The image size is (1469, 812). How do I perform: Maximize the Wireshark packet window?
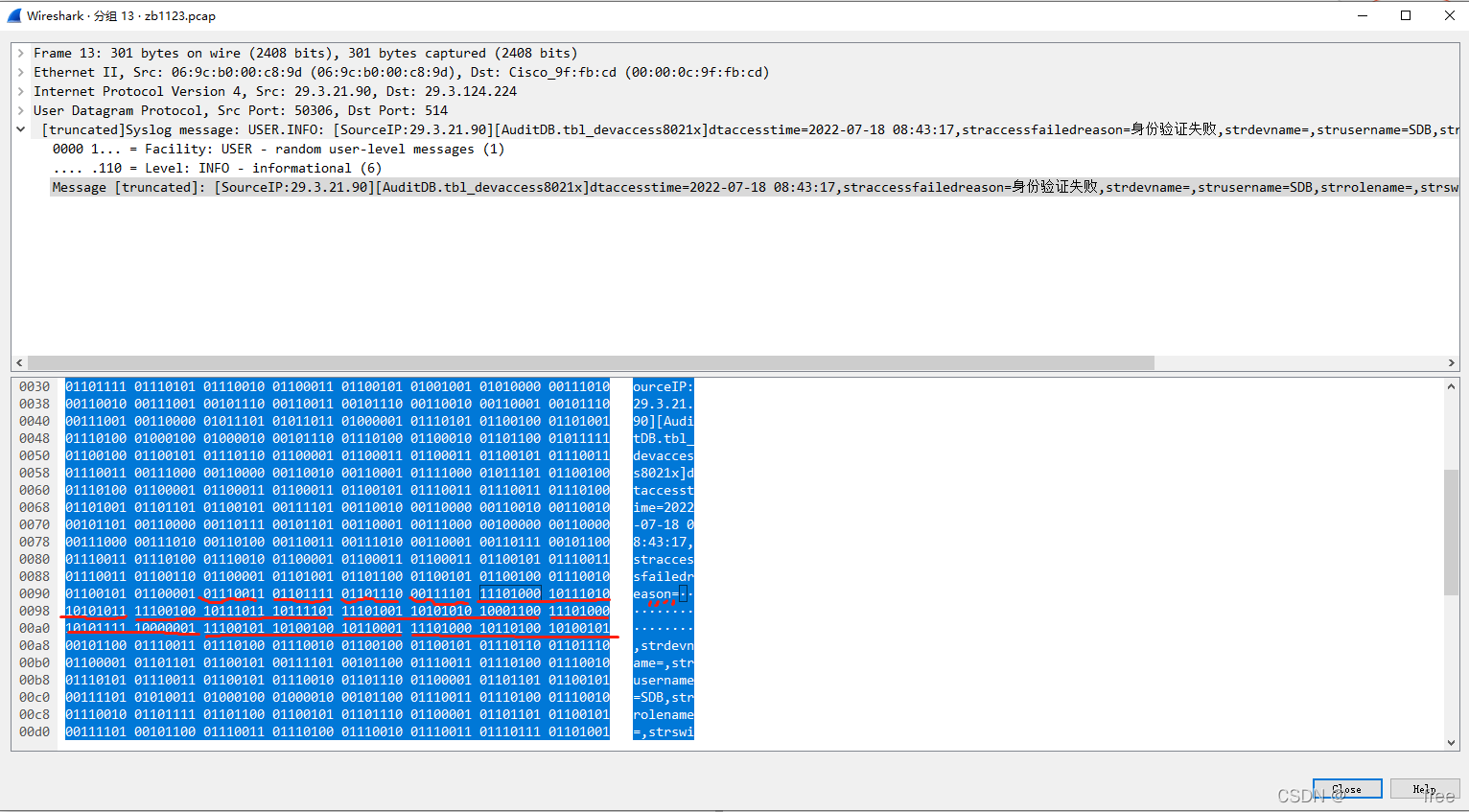click(x=1406, y=15)
